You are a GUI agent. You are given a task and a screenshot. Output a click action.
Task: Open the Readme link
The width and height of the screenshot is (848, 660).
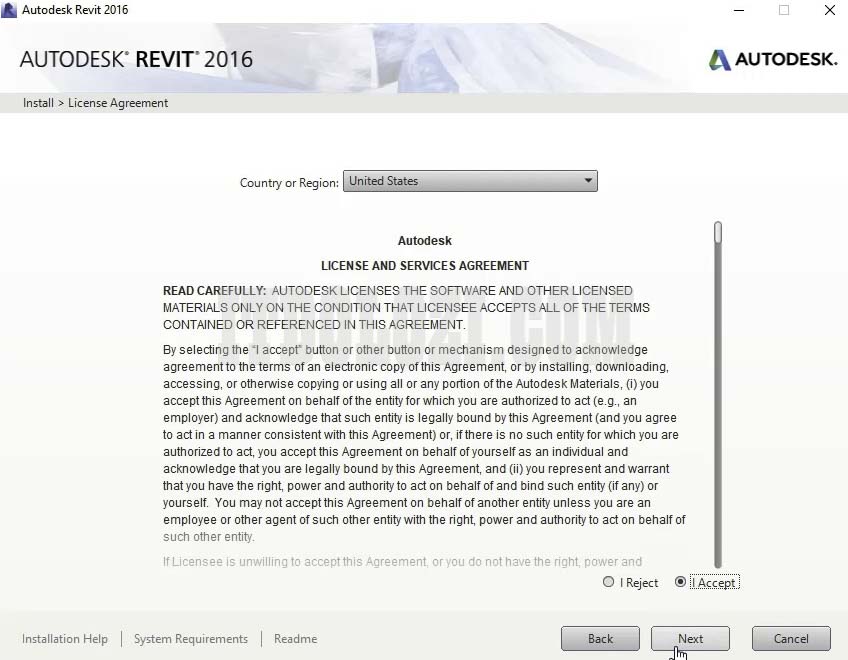pos(295,639)
